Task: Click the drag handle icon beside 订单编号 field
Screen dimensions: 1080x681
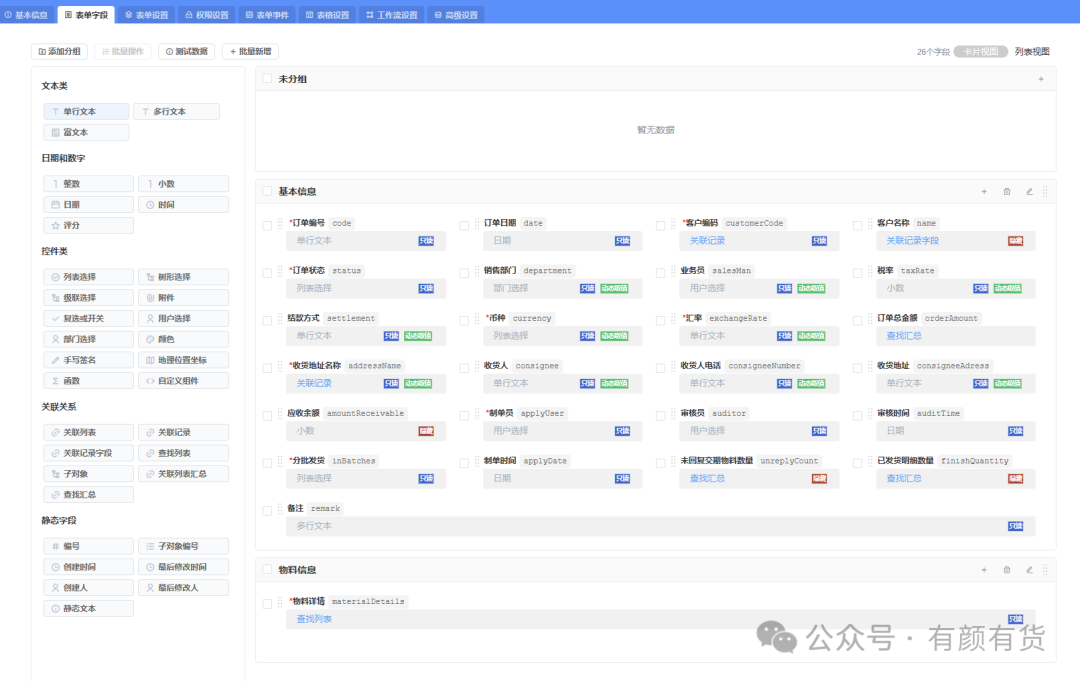Action: point(280,223)
